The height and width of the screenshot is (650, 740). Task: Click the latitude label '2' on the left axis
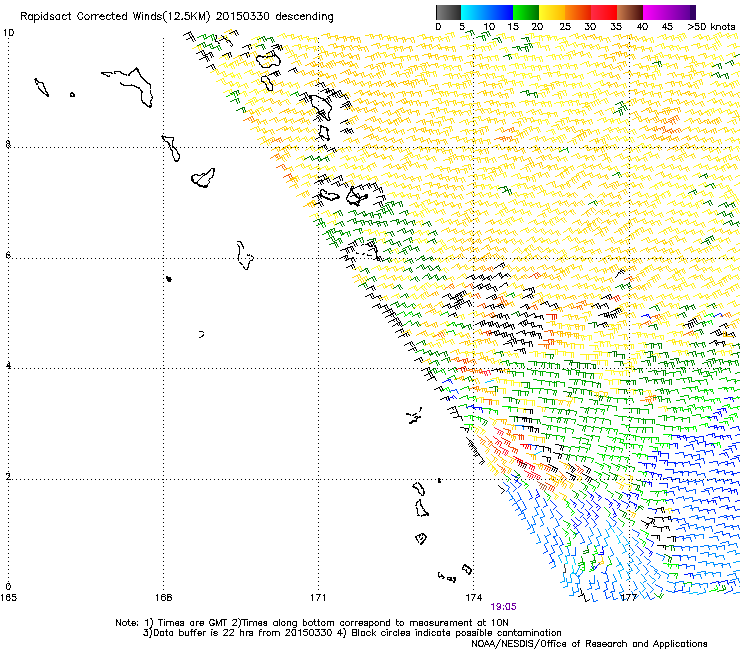(x=8, y=476)
